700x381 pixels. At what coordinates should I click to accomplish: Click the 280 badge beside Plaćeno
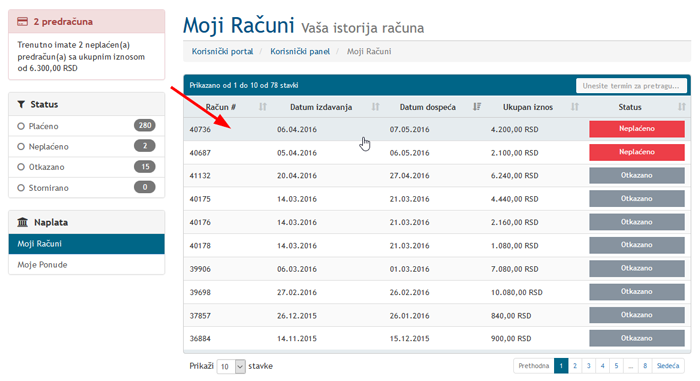coord(145,126)
